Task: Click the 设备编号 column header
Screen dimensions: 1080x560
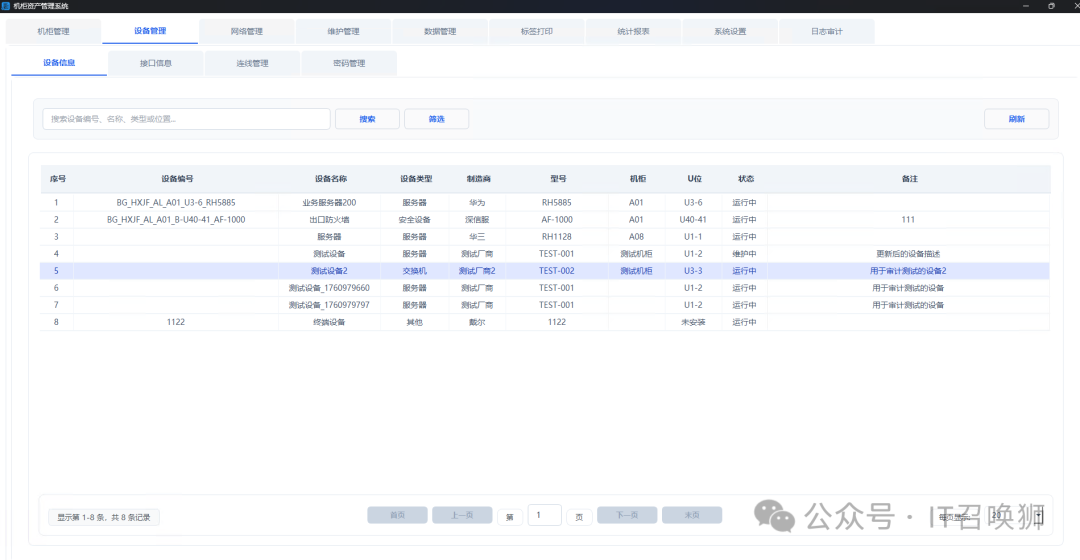Action: click(177, 179)
